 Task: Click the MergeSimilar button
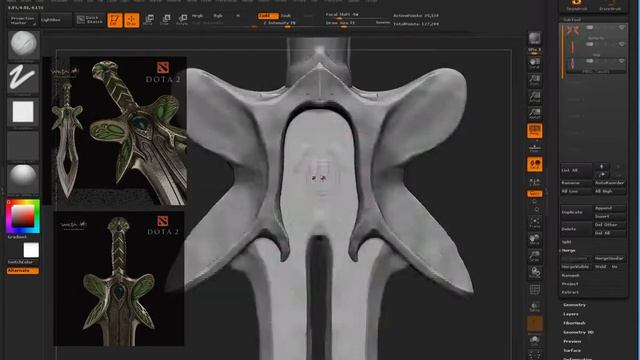609,258
